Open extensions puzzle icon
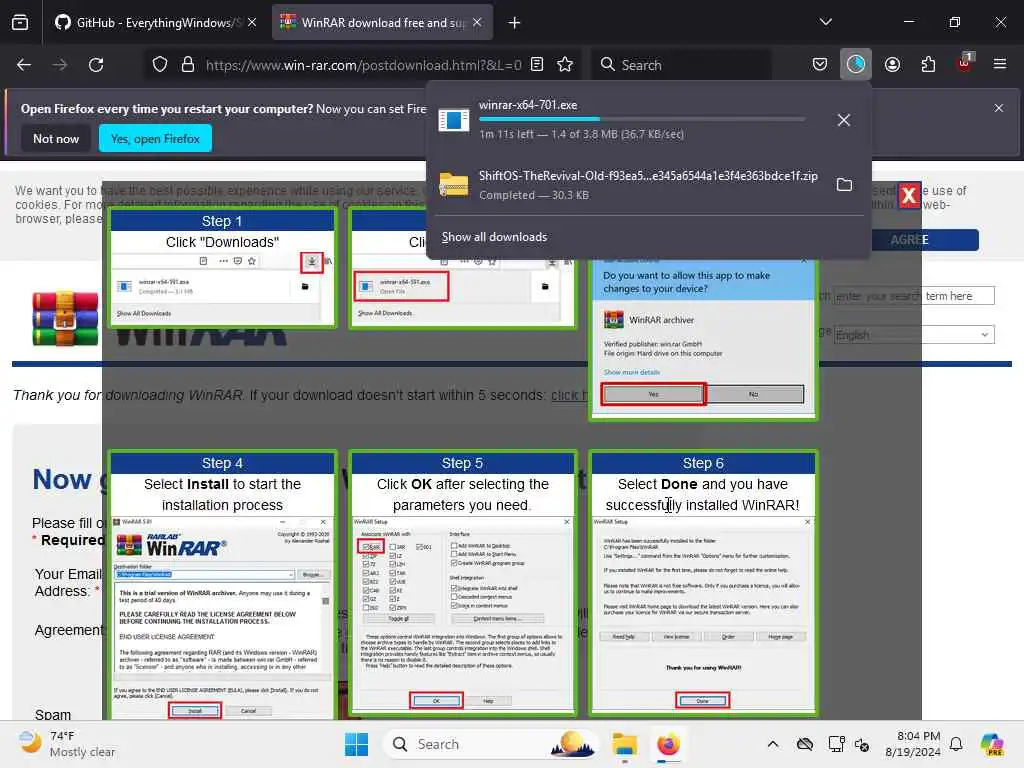Image resolution: width=1024 pixels, height=768 pixels. coord(928,65)
